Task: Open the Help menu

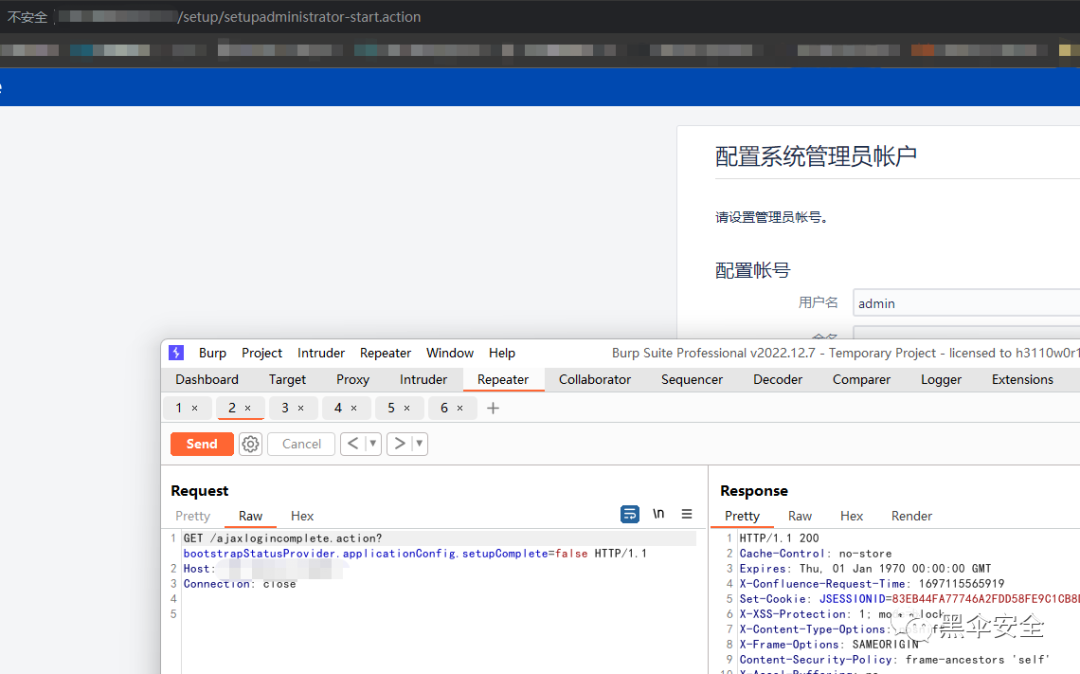Action: [502, 353]
